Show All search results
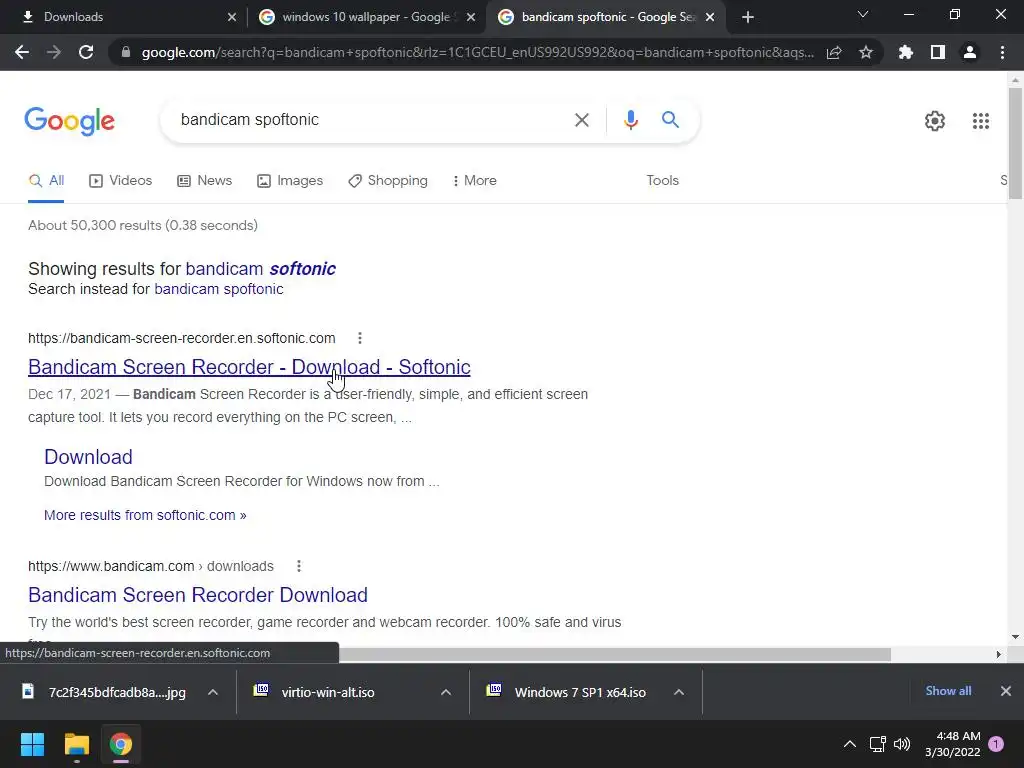1024x768 pixels. (x=46, y=180)
